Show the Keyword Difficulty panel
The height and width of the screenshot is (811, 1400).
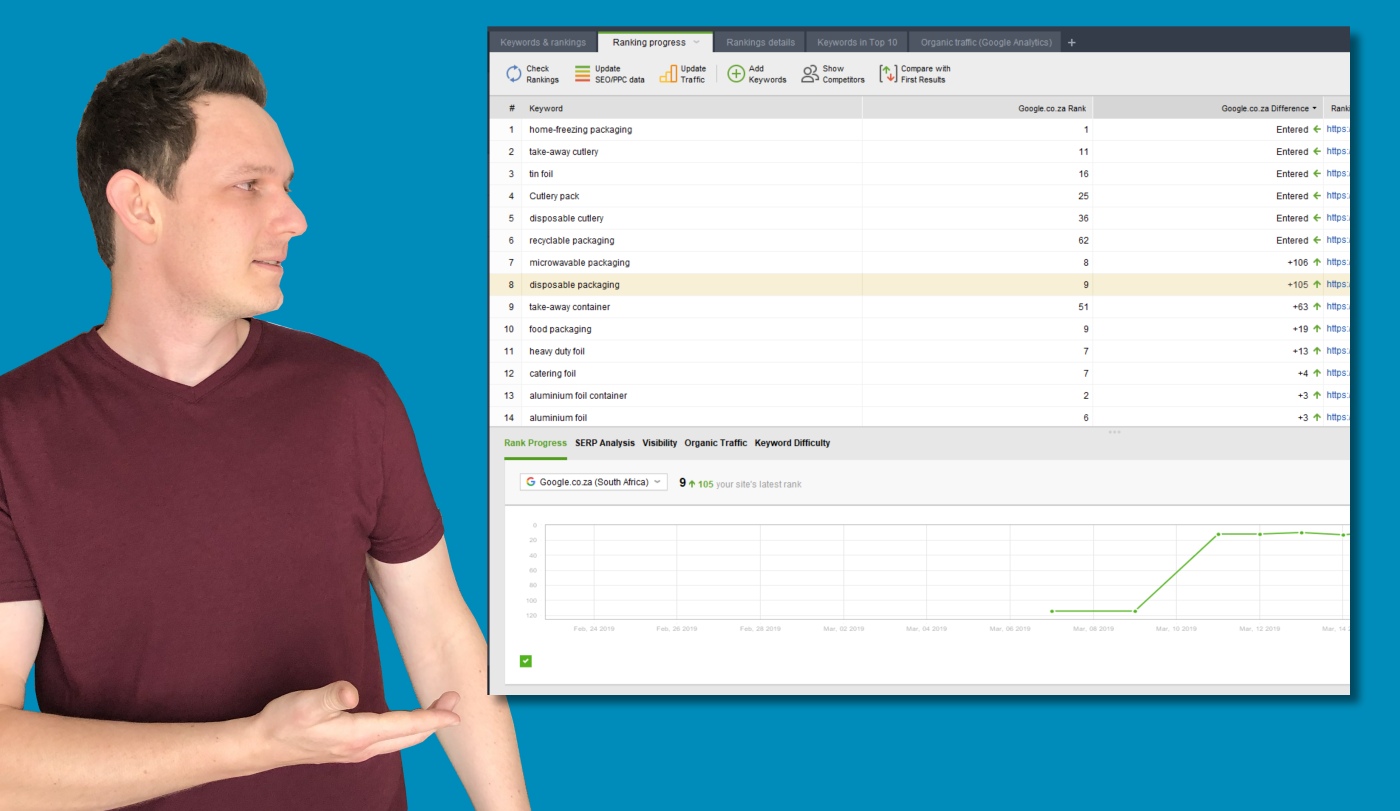pyautogui.click(x=792, y=443)
